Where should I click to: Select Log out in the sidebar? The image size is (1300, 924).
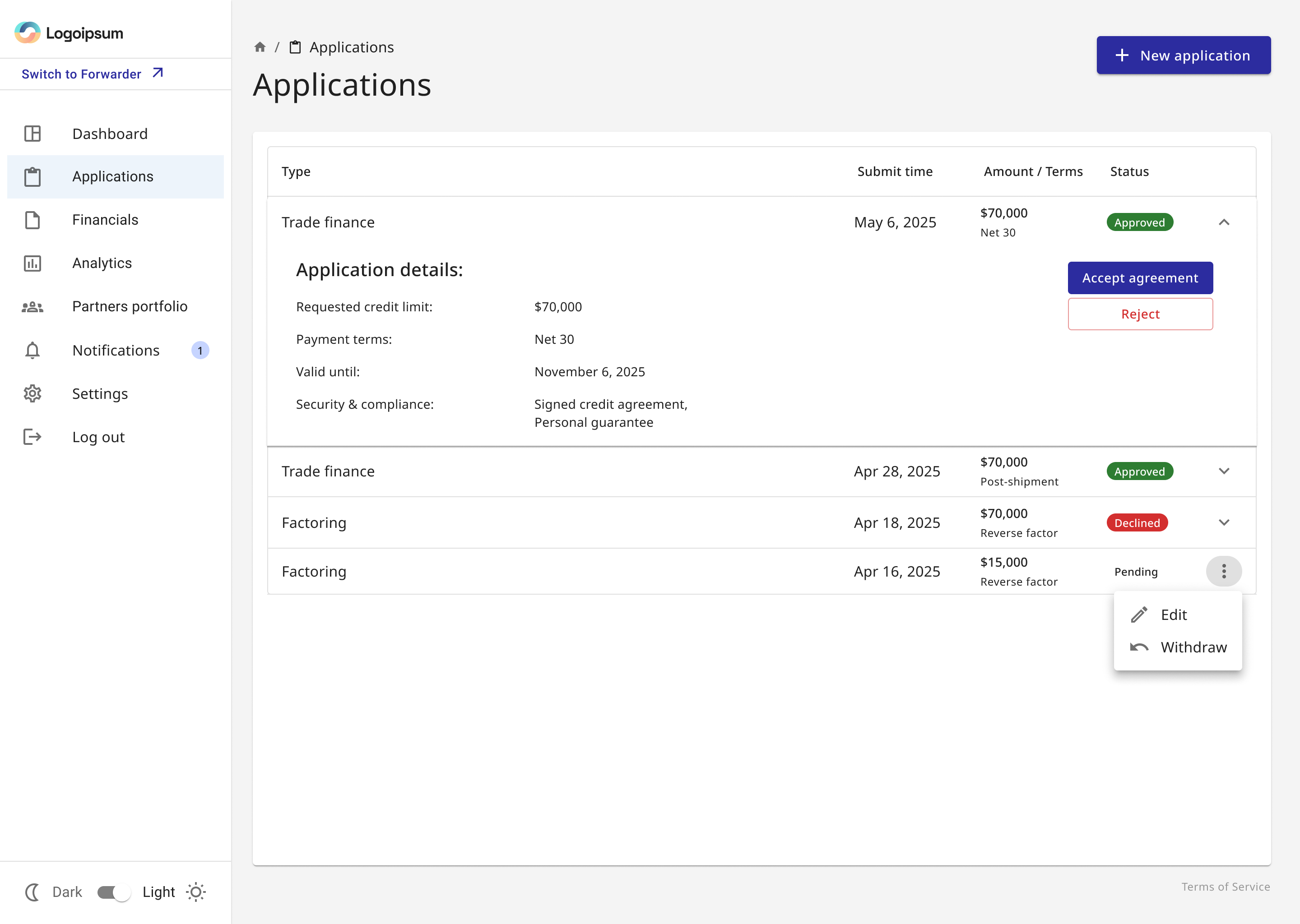(x=116, y=437)
